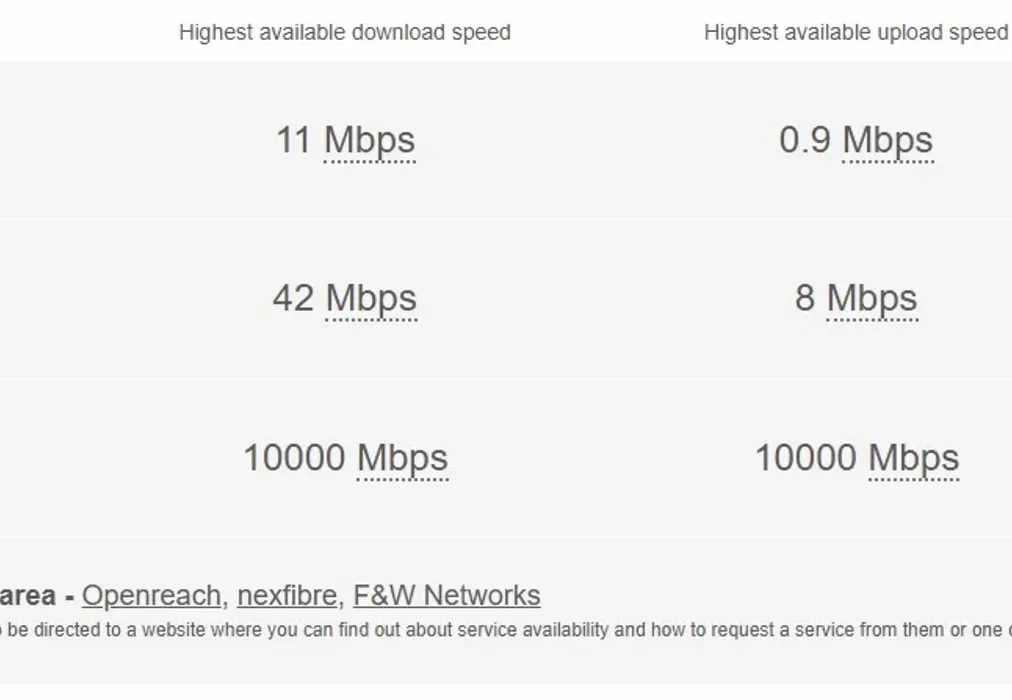This screenshot has height=700, width=1012.
Task: Click the Highest available download speed header
Action: point(344,33)
